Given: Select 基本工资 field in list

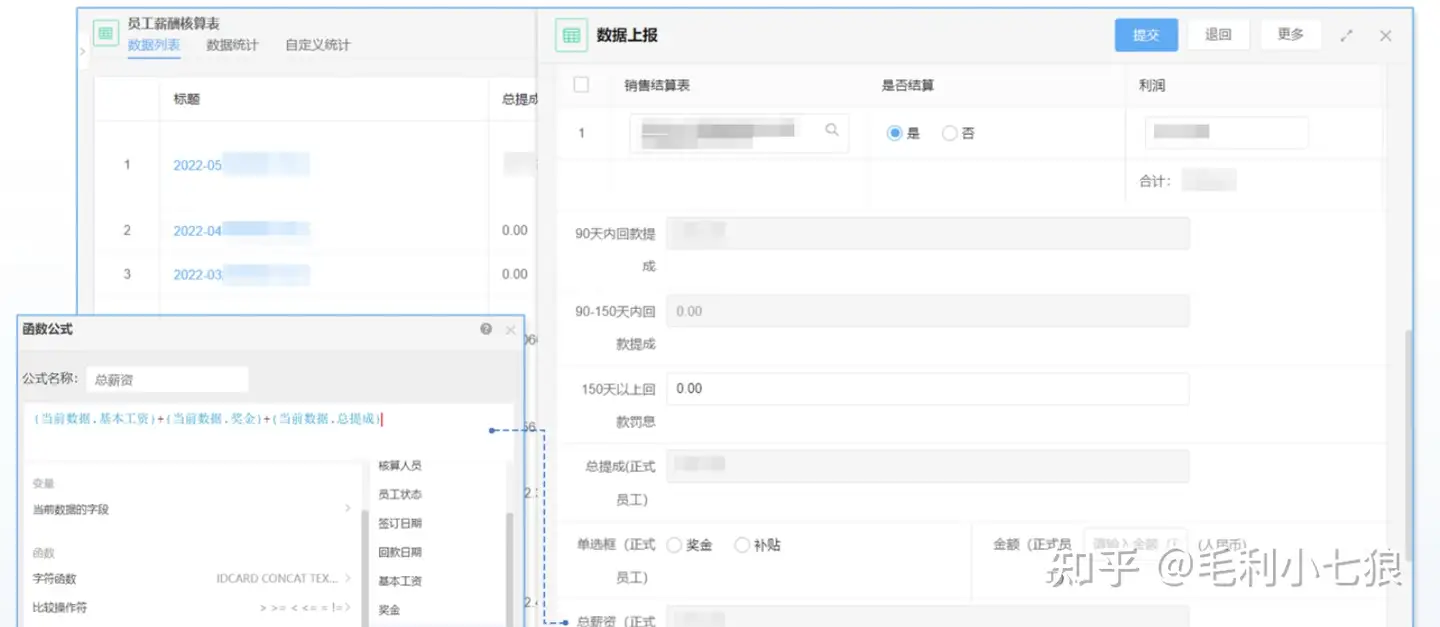Looking at the screenshot, I should coord(400,581).
